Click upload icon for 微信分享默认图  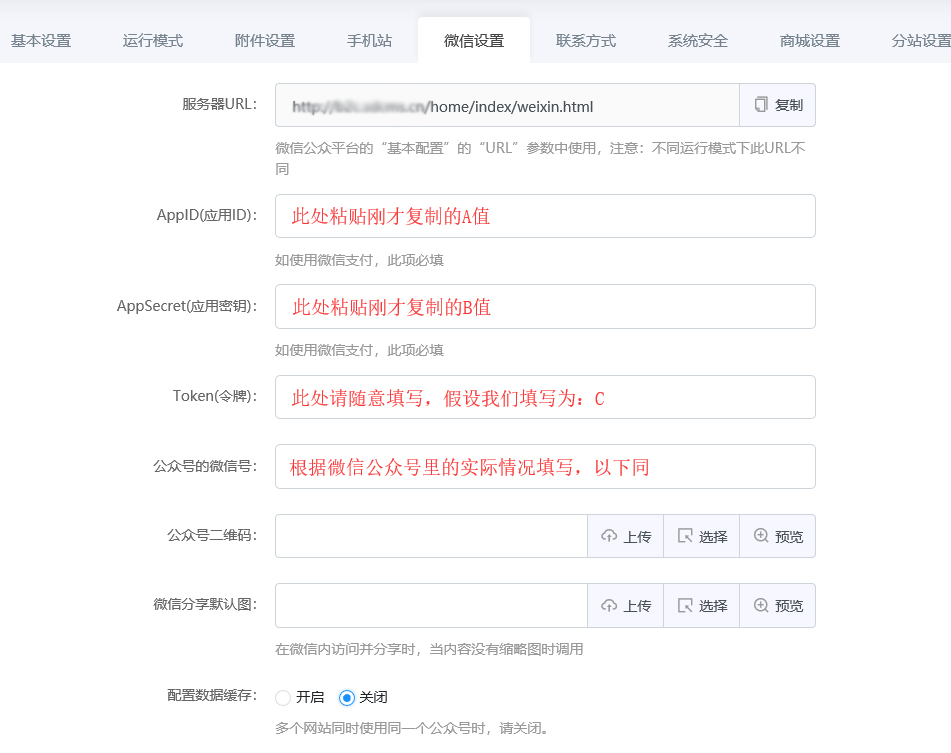pyautogui.click(x=609, y=605)
